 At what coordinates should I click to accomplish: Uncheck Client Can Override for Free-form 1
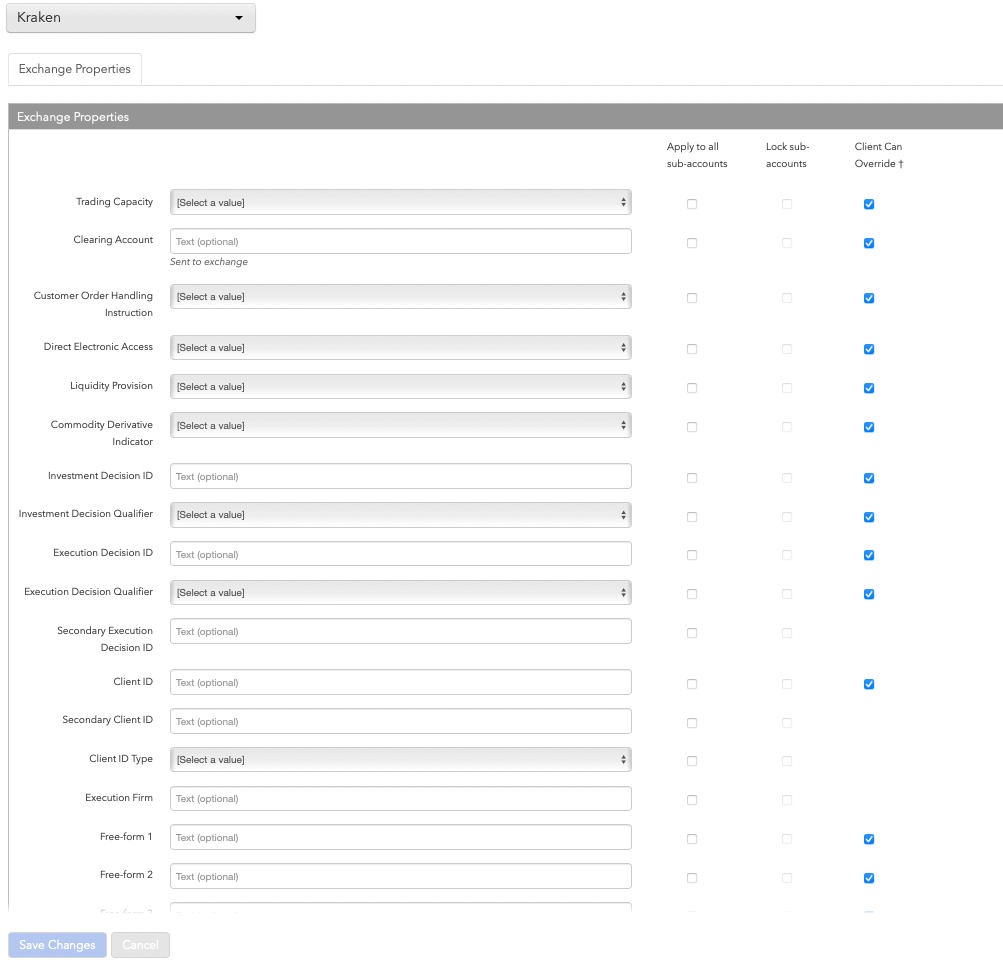pos(869,839)
